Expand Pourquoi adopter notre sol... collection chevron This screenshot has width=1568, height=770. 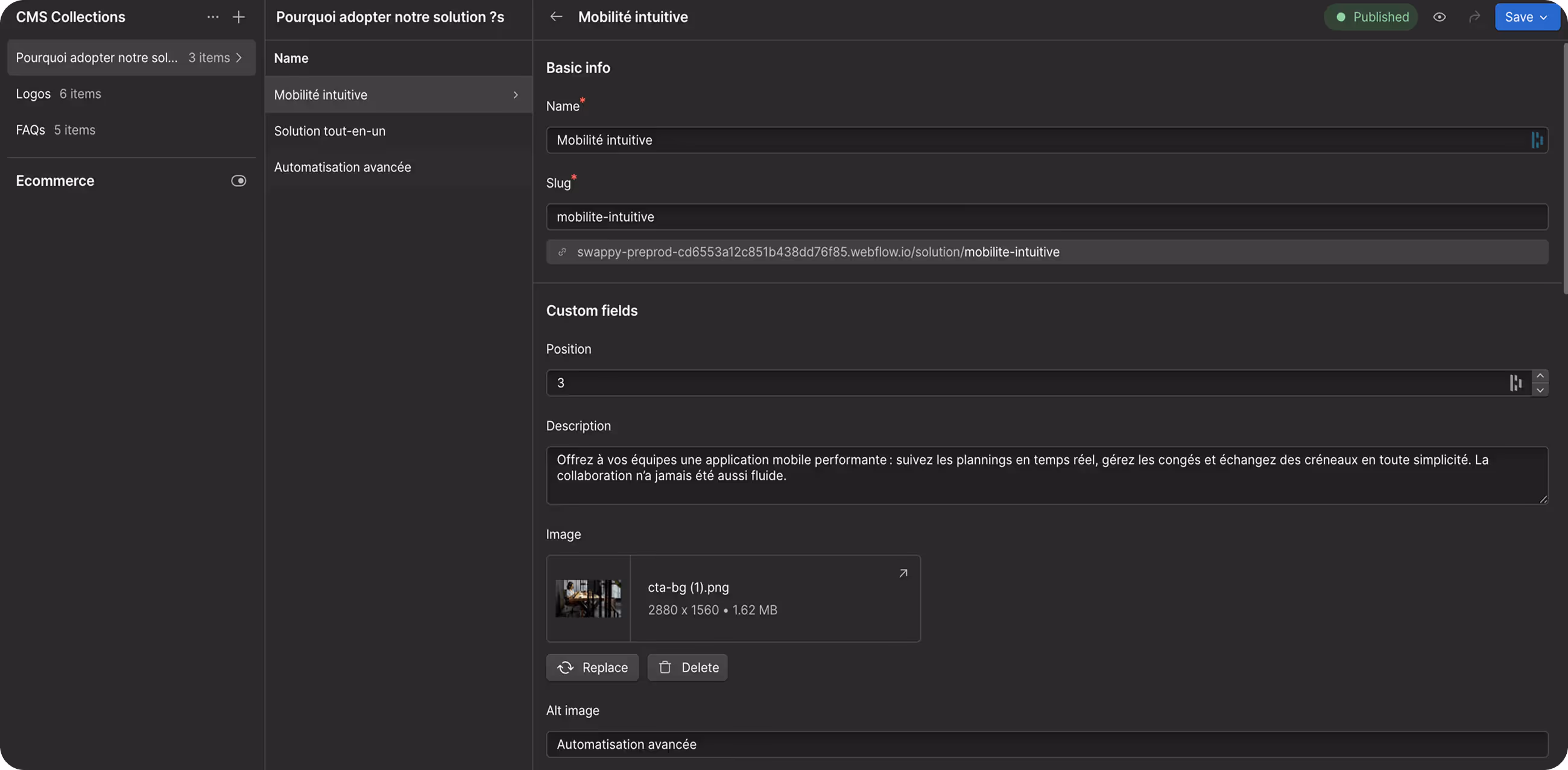pyautogui.click(x=239, y=58)
